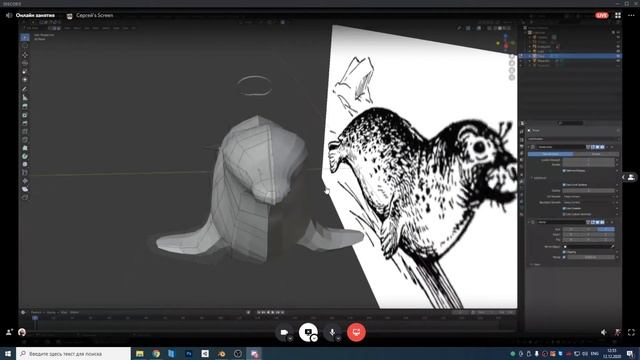Collapse the Mirror modifier panel
640x360 pixels.
[x=529, y=222]
